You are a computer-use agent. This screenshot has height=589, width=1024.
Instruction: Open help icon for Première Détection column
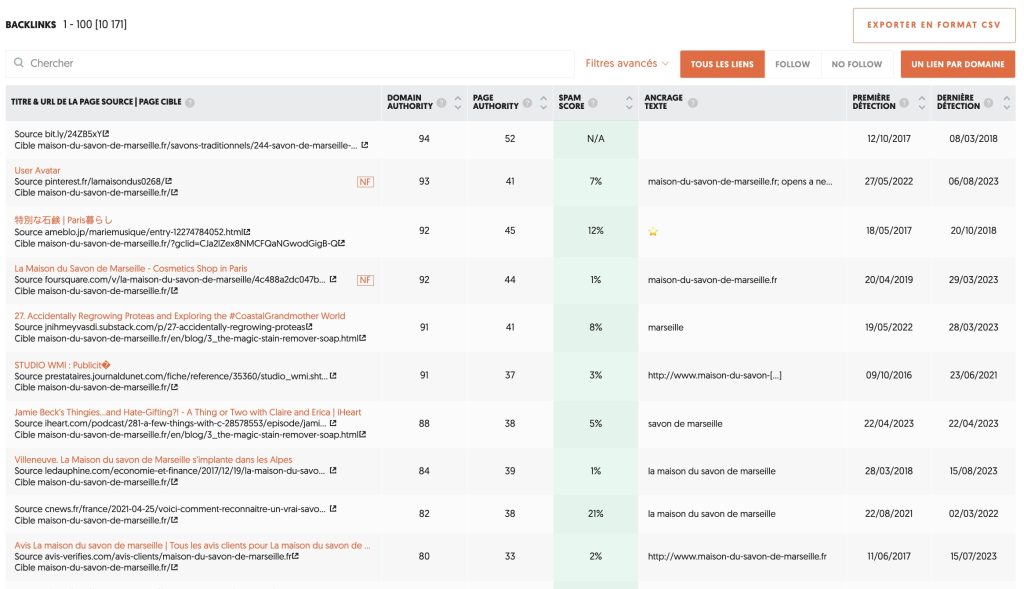coord(904,103)
